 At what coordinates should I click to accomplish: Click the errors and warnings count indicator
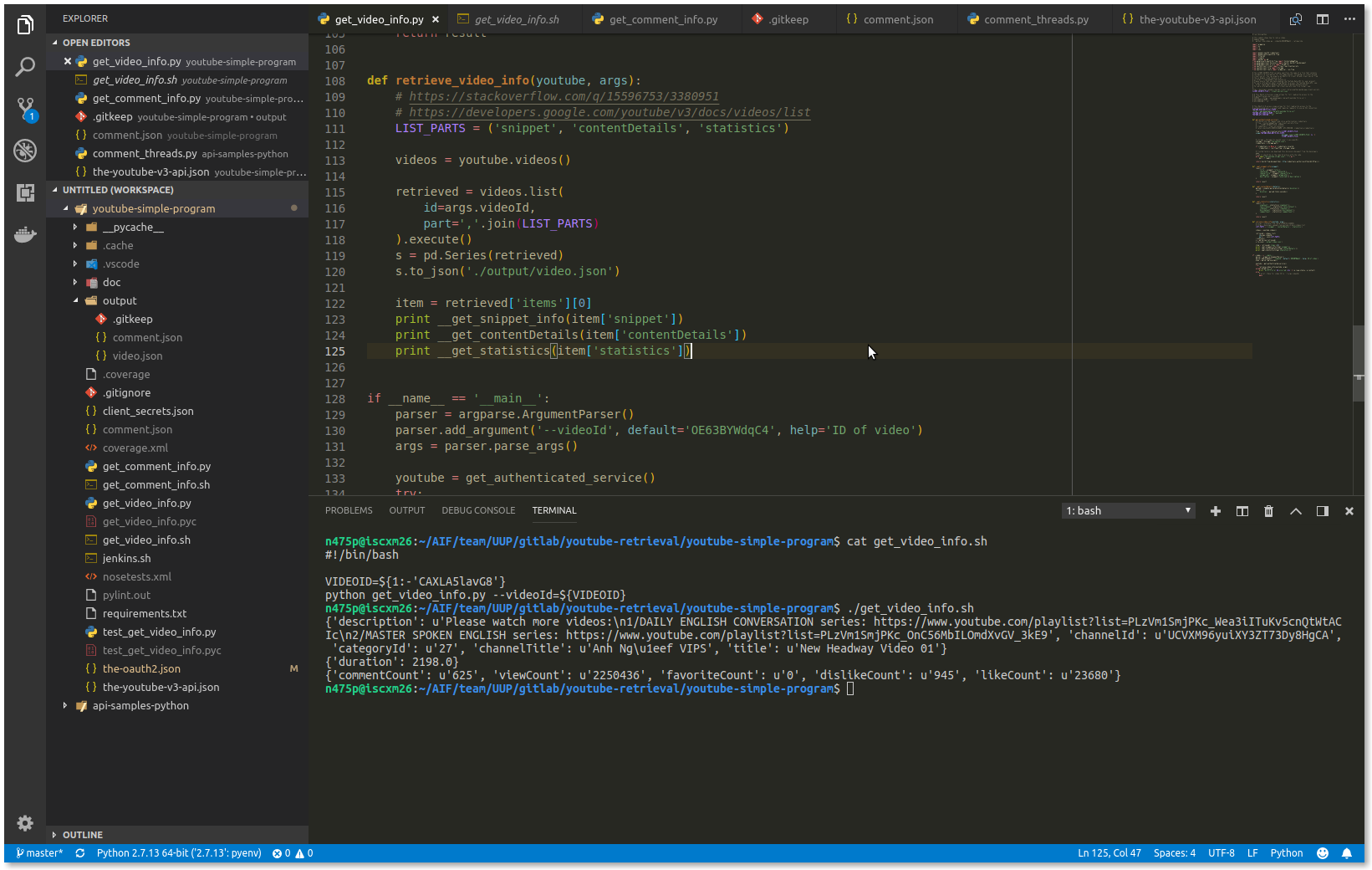pyautogui.click(x=293, y=853)
